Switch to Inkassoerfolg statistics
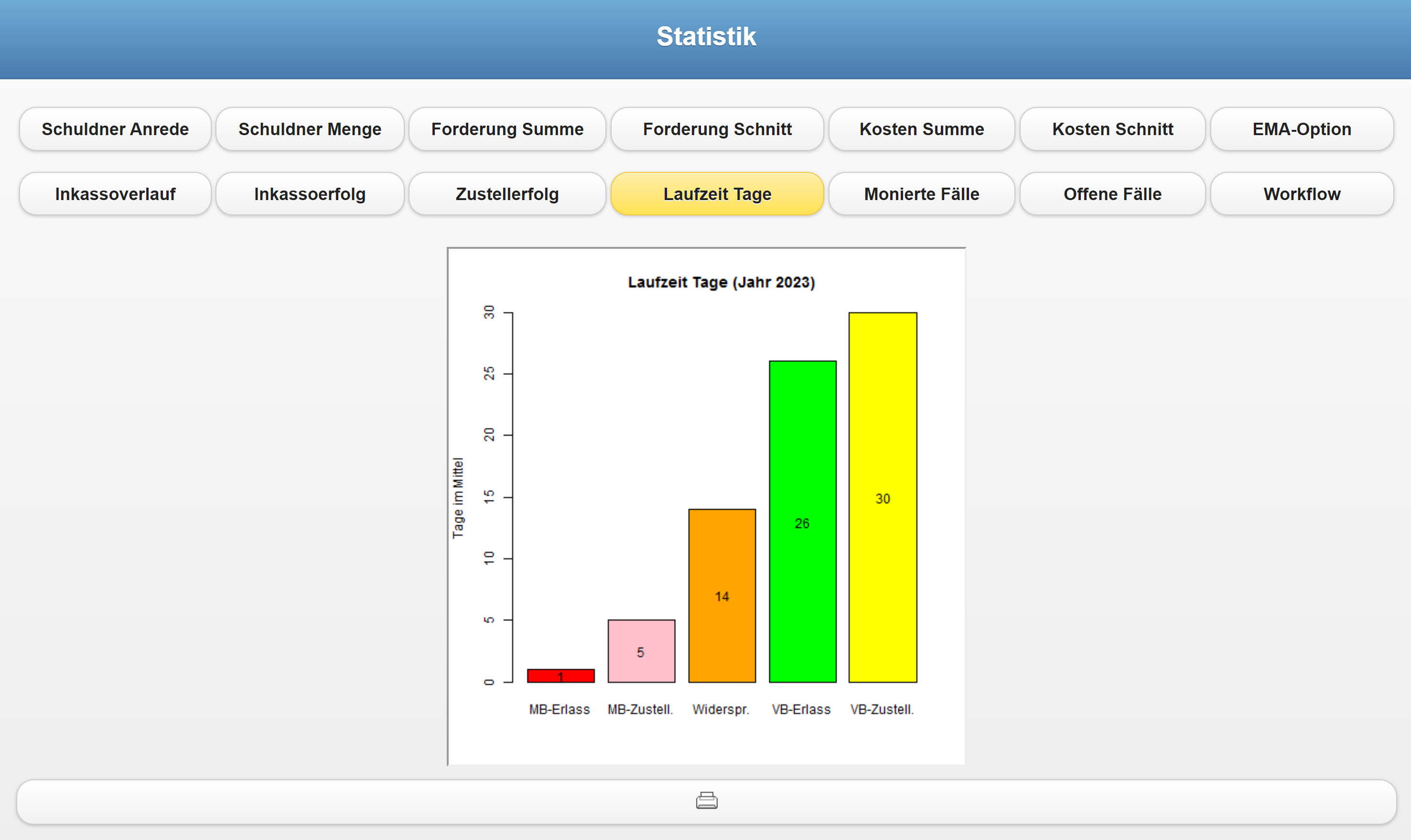Screen dimensions: 1411x840 click(x=310, y=194)
